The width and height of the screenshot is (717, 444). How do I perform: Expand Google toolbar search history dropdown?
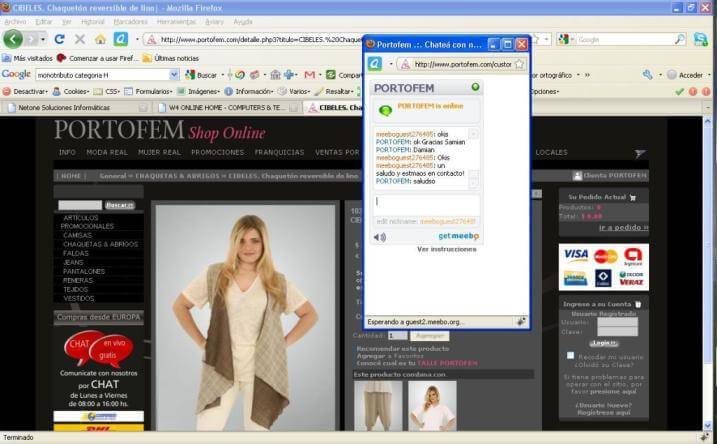point(174,75)
